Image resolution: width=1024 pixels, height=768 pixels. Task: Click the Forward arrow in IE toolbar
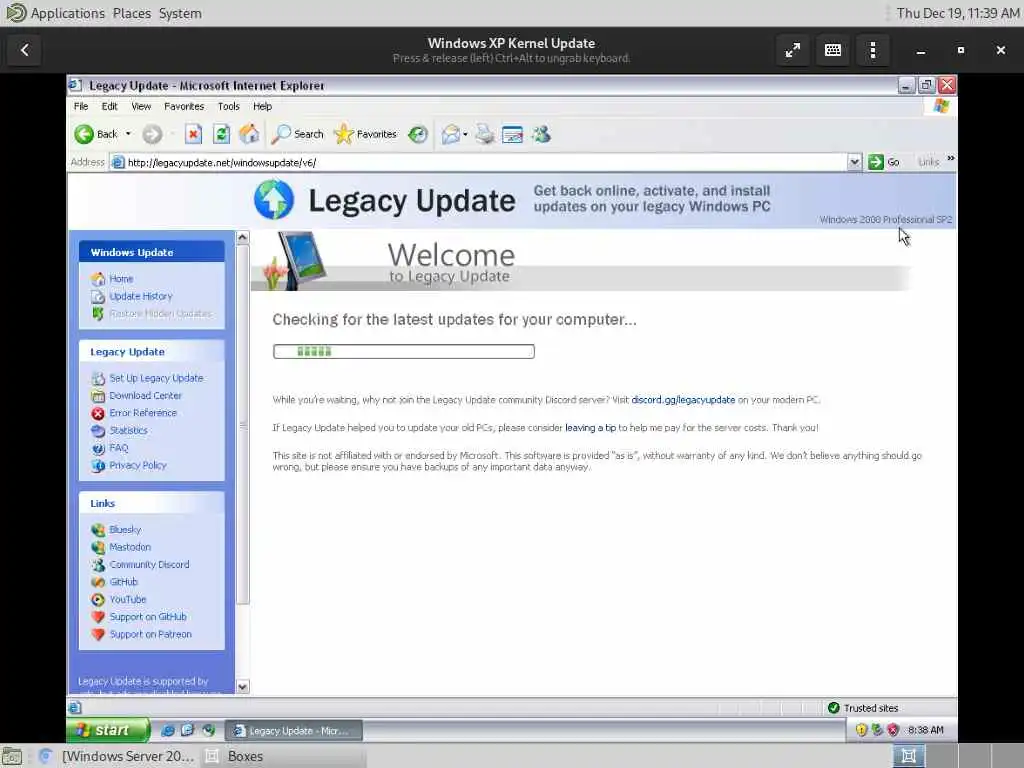coord(152,135)
